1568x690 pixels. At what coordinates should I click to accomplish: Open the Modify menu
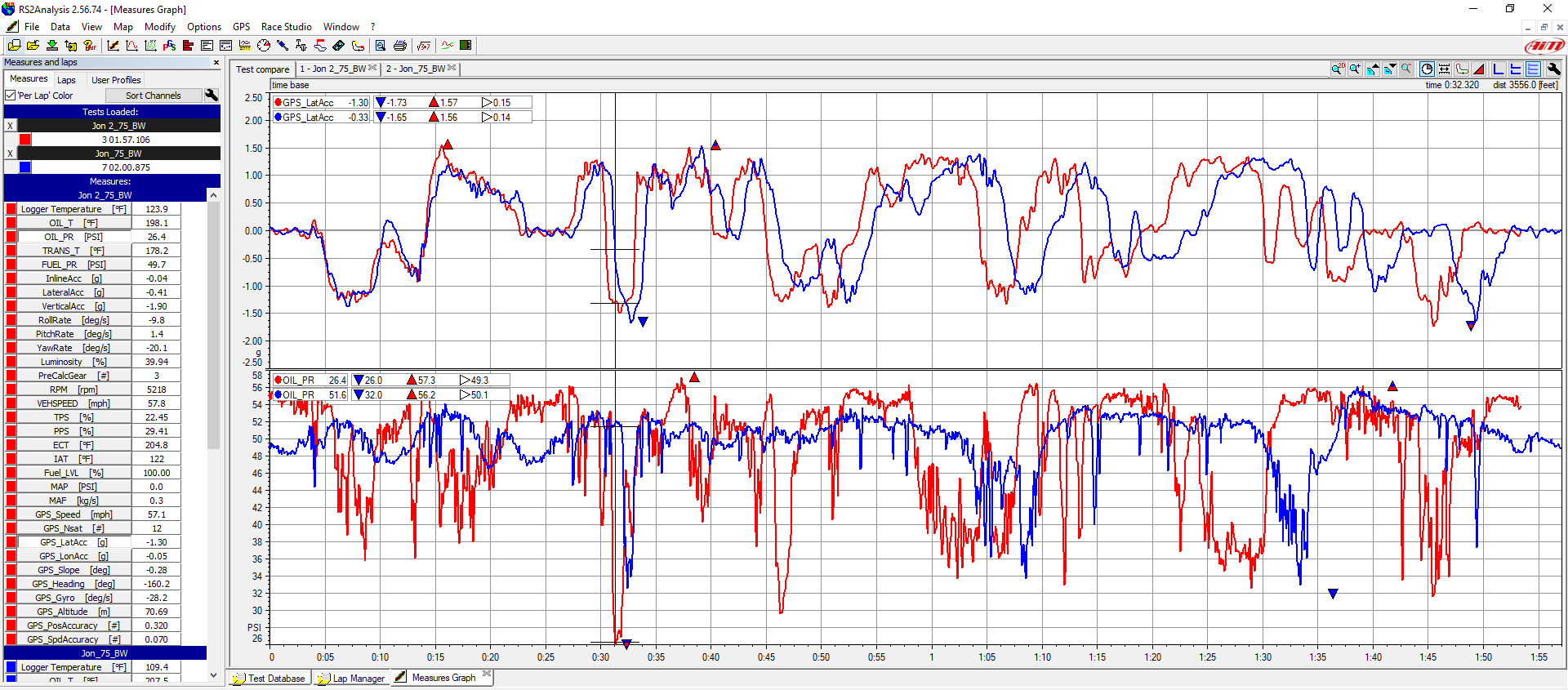click(x=160, y=27)
